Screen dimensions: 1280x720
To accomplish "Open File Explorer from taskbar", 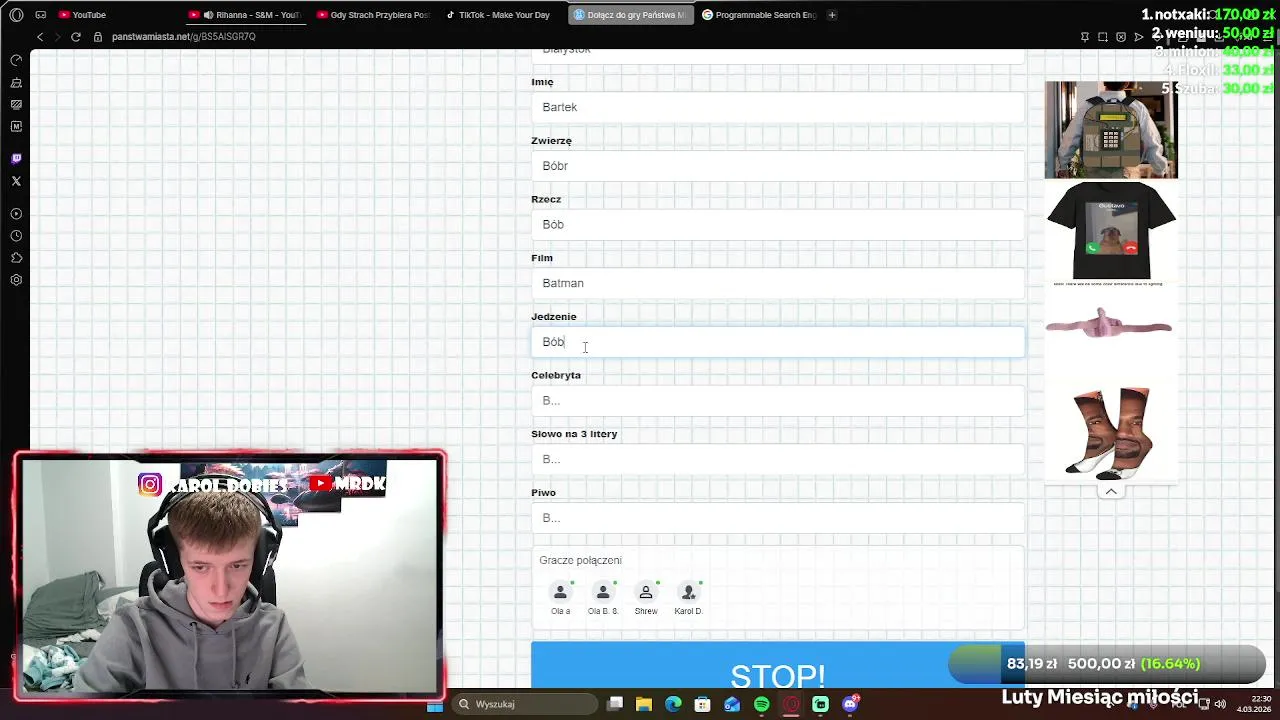I will point(644,704).
